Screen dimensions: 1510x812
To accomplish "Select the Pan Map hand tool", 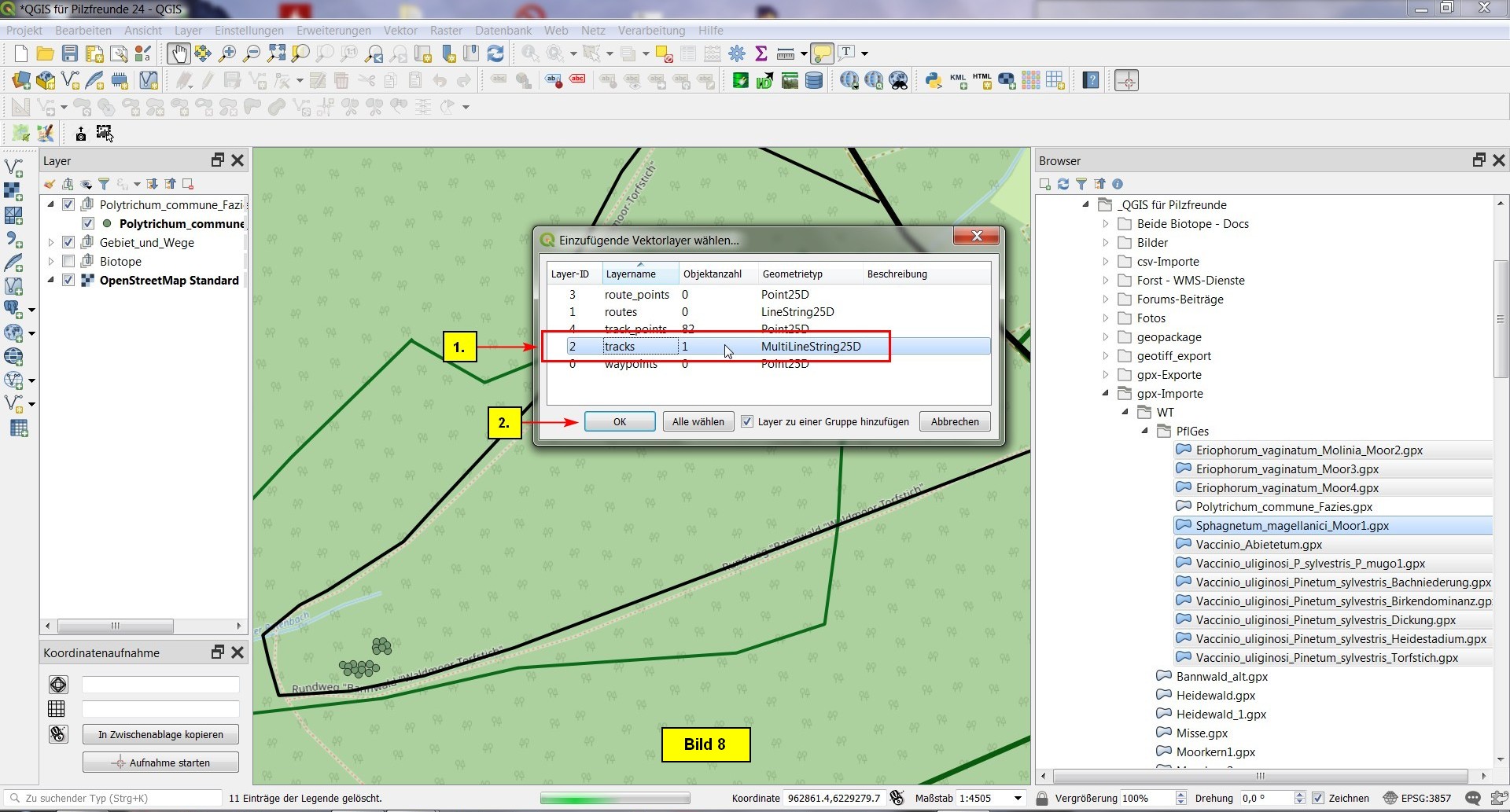I will point(179,53).
